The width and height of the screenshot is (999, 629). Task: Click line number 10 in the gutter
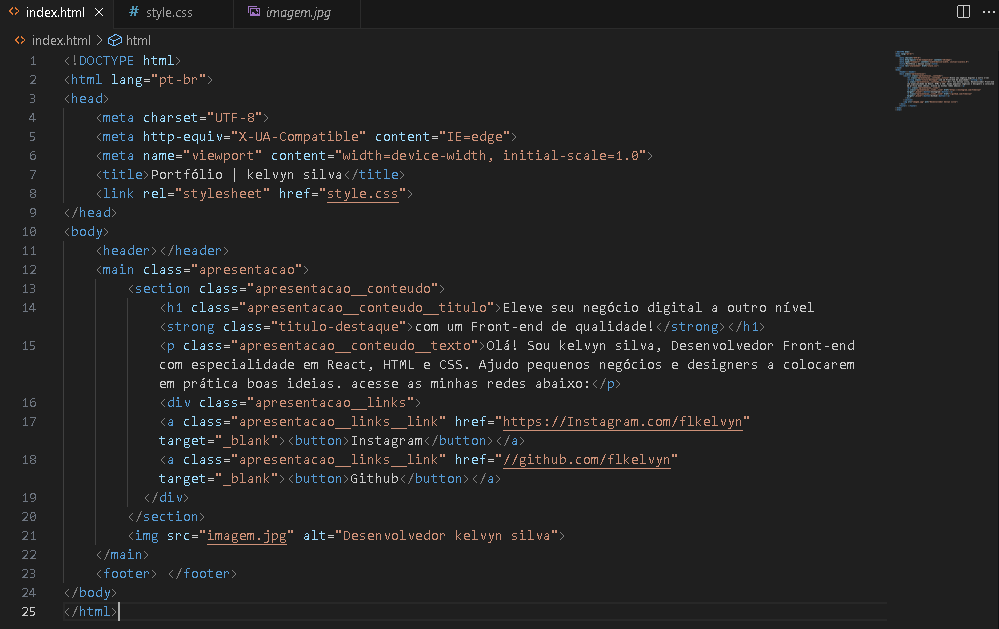pos(29,232)
